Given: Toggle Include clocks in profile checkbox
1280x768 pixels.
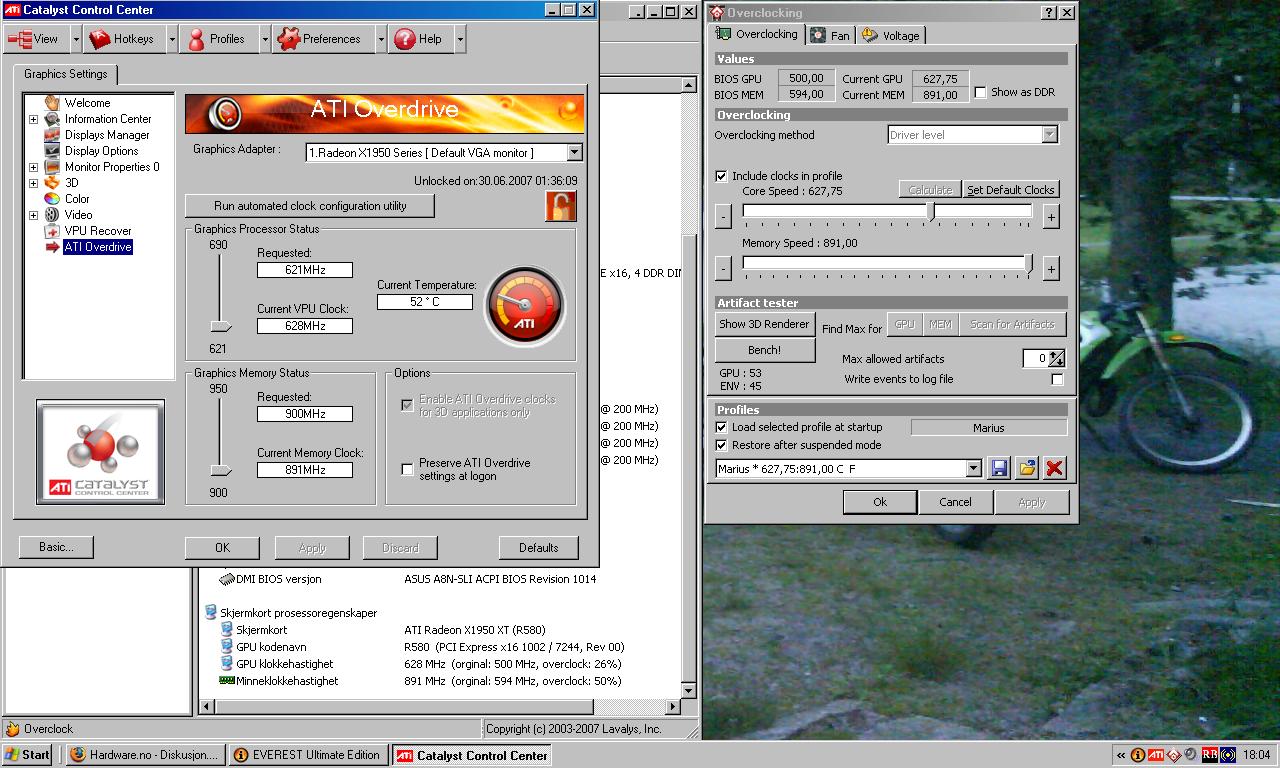Looking at the screenshot, I should (721, 176).
